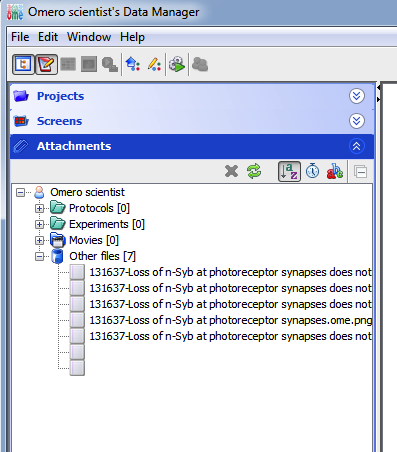The width and height of the screenshot is (397, 452).
Task: Click the Other files cylinder icon
Action: pos(58,256)
